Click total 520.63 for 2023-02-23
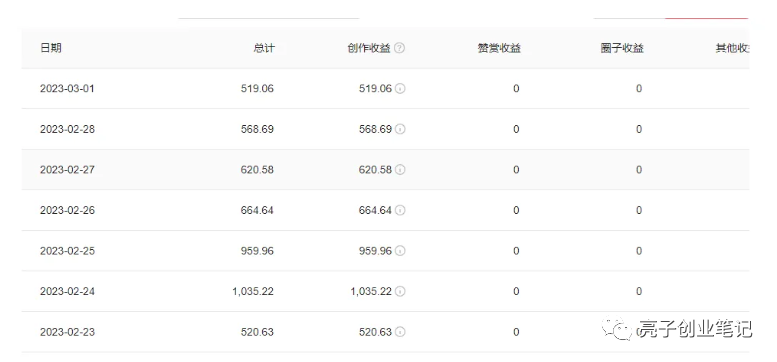 tap(257, 332)
